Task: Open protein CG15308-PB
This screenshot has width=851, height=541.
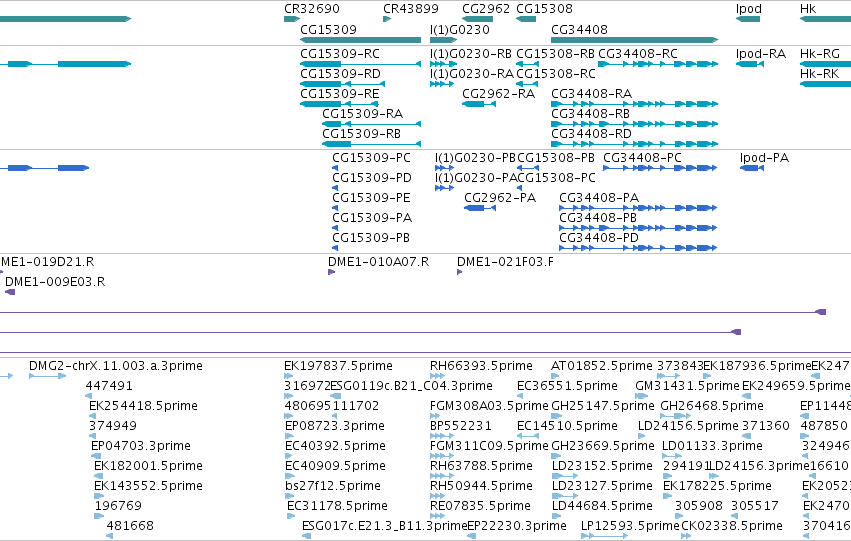Action: tap(528, 168)
